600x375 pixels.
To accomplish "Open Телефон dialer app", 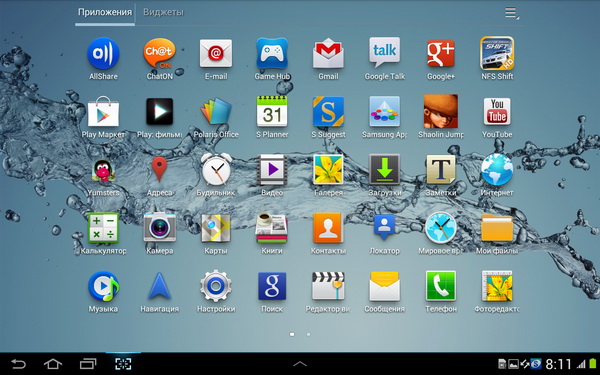I will [441, 286].
